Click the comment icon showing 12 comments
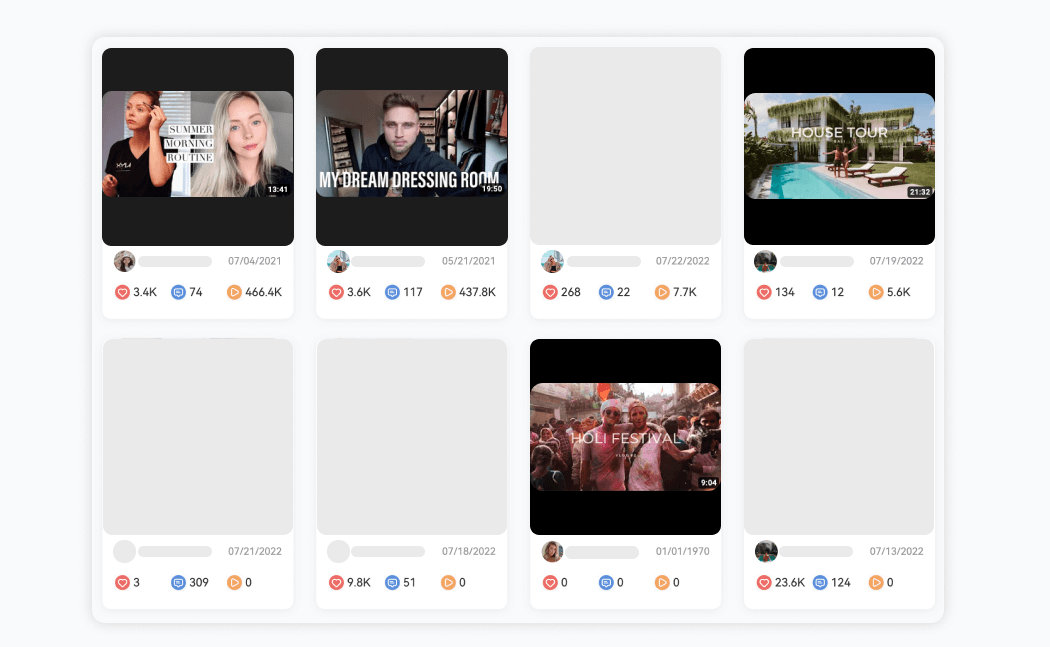This screenshot has width=1050, height=647. pyautogui.click(x=820, y=292)
